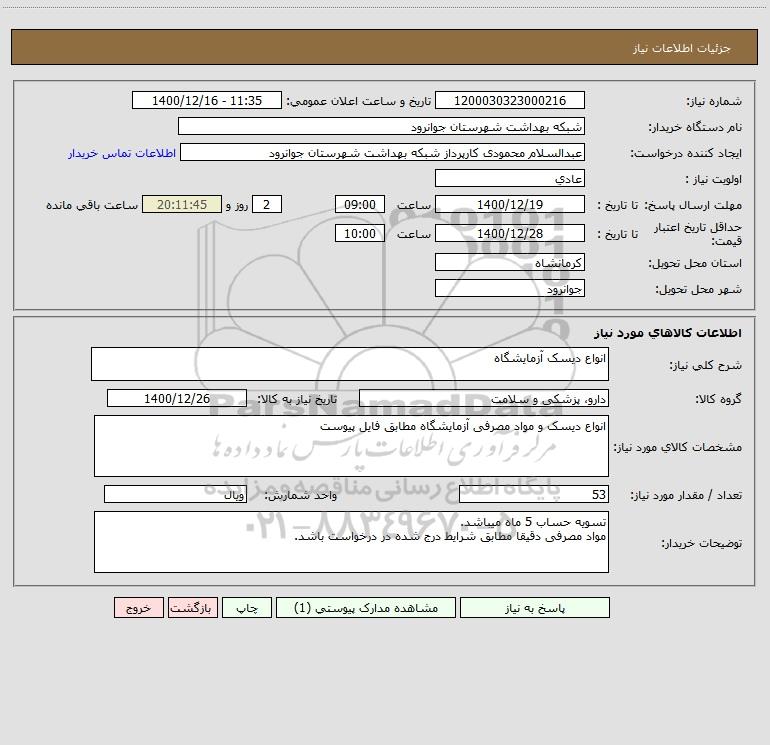Click the 'شهر محل تحویل:' label
This screenshot has width=770, height=745.
[699, 290]
